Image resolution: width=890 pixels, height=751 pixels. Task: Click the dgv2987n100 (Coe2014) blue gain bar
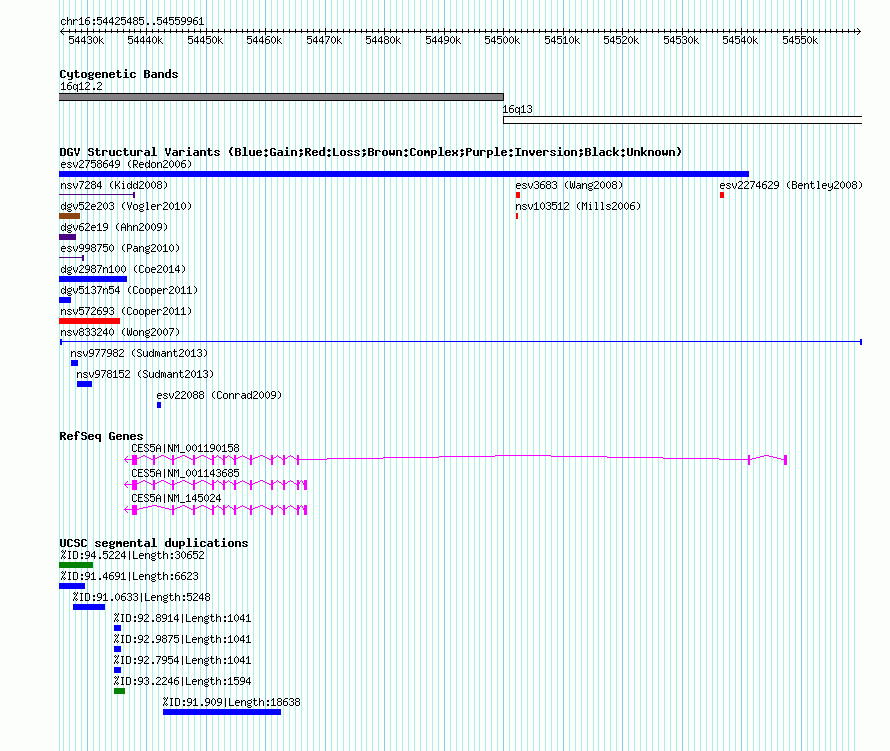[93, 279]
